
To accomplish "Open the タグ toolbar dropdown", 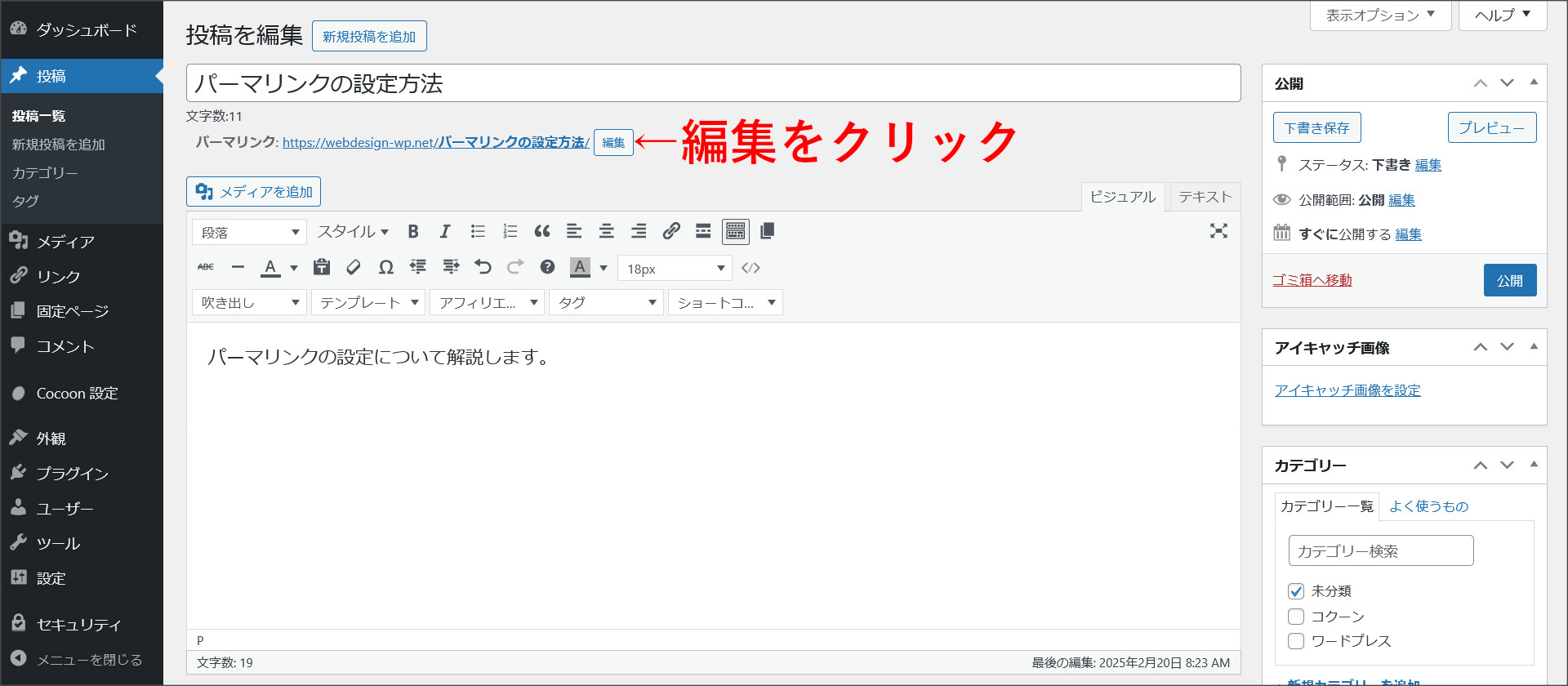I will pos(606,303).
